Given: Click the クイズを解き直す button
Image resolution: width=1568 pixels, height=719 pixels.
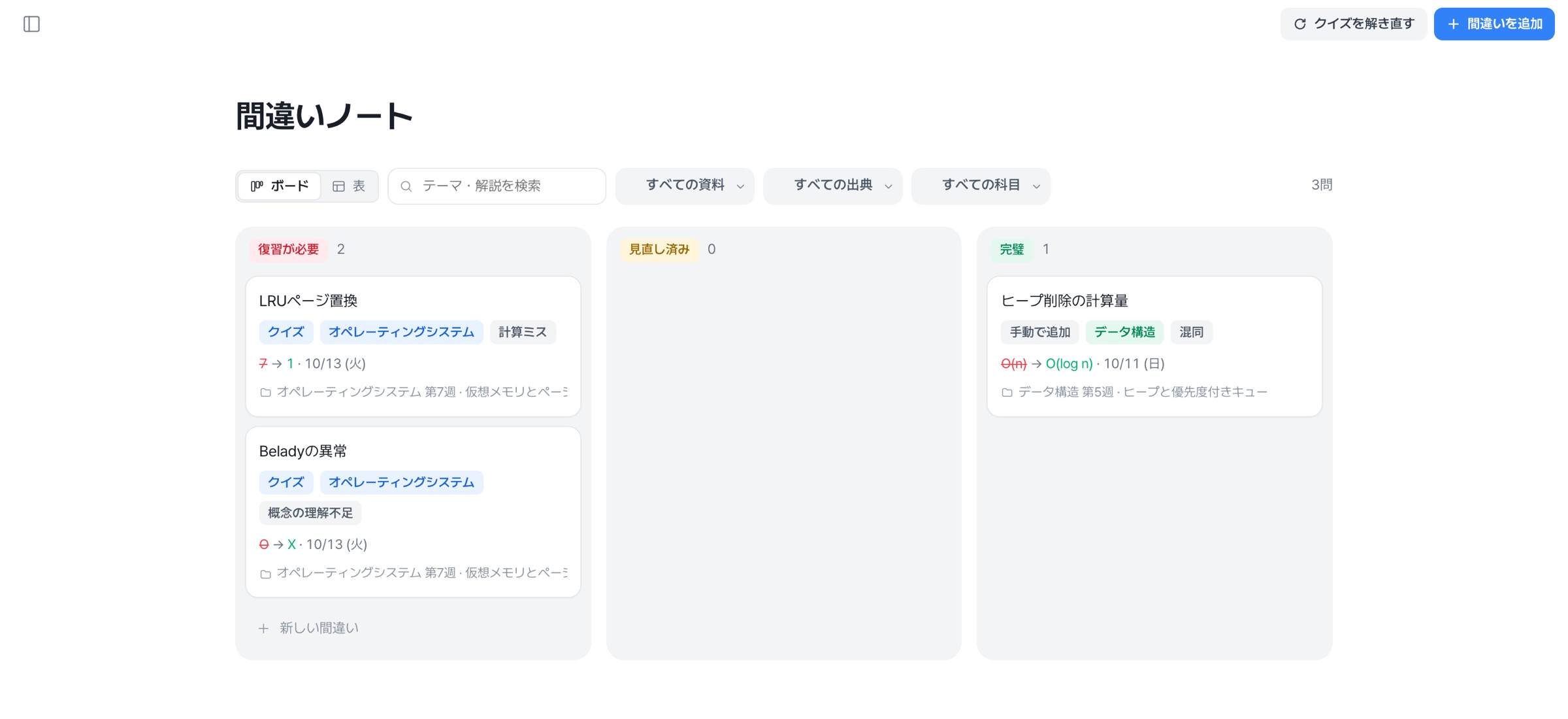Looking at the screenshot, I should coord(1353,24).
